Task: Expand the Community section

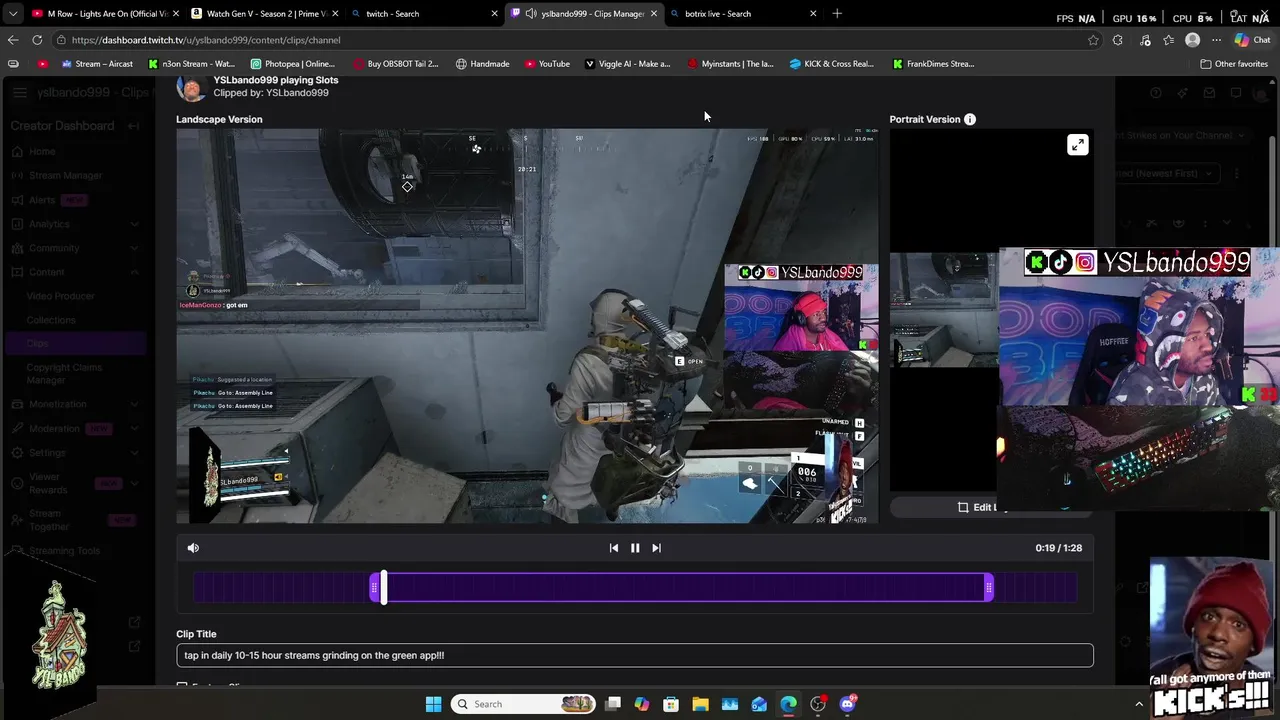Action: coord(135,248)
